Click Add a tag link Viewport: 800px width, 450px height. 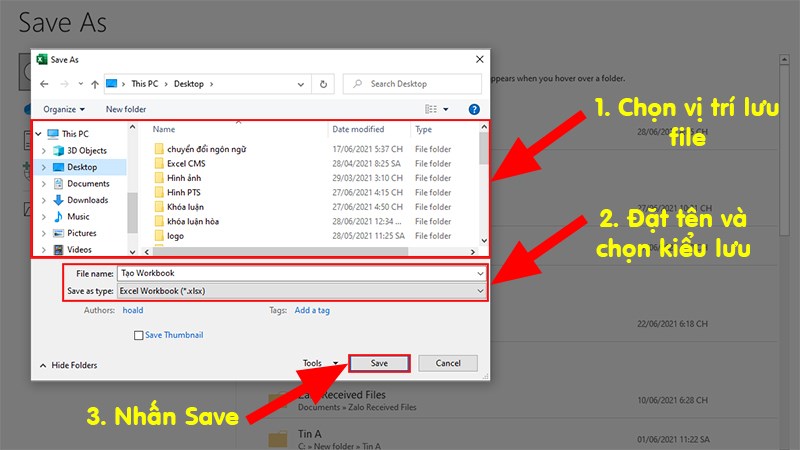click(312, 310)
